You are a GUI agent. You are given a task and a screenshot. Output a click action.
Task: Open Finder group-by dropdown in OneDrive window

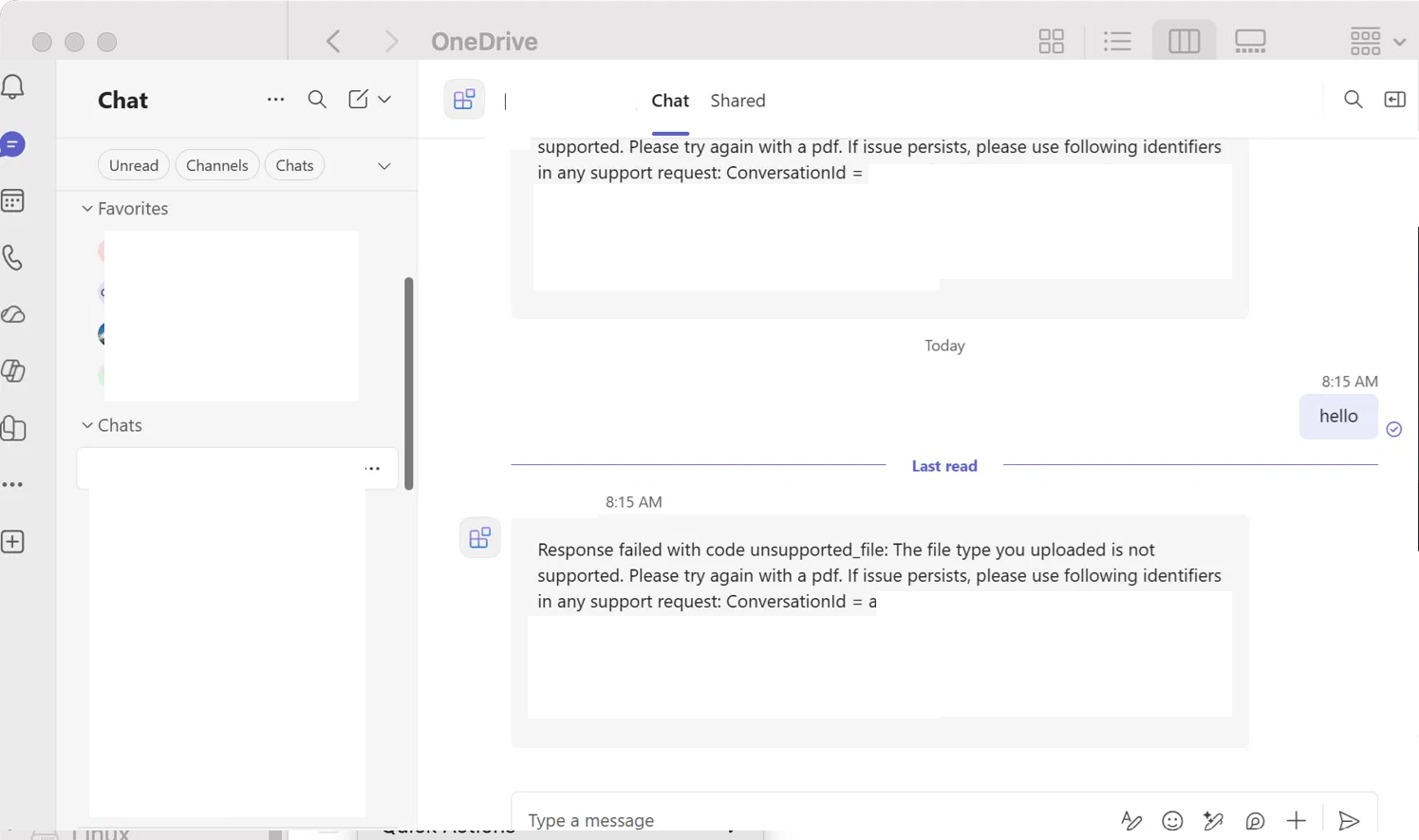[x=1377, y=41]
